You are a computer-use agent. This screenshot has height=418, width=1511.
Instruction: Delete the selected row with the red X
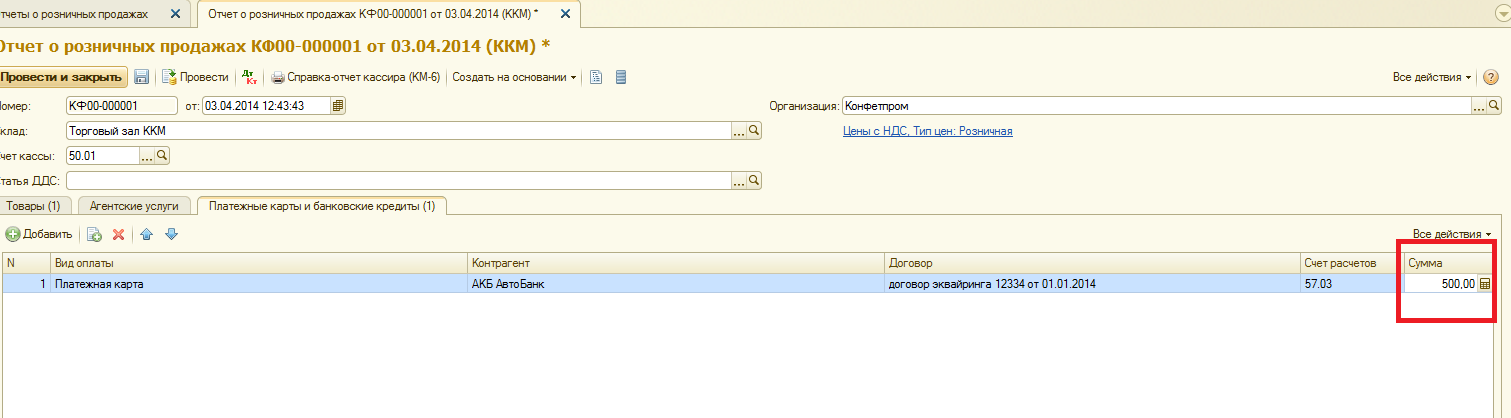118,234
